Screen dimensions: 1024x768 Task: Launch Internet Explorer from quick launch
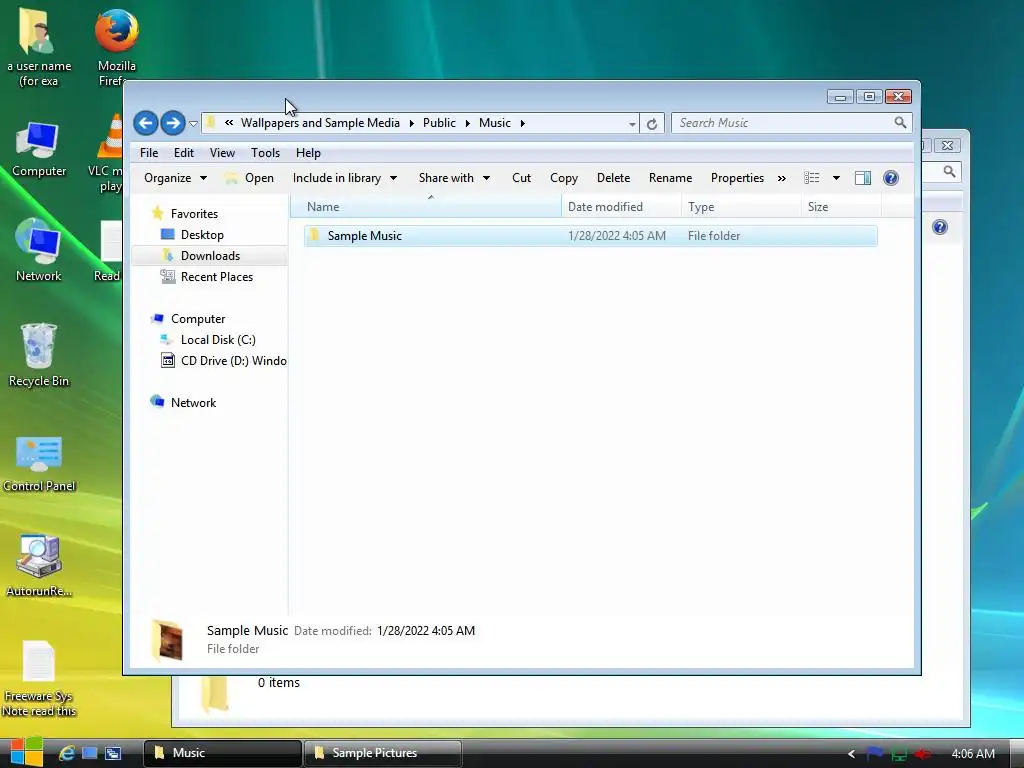coord(67,753)
